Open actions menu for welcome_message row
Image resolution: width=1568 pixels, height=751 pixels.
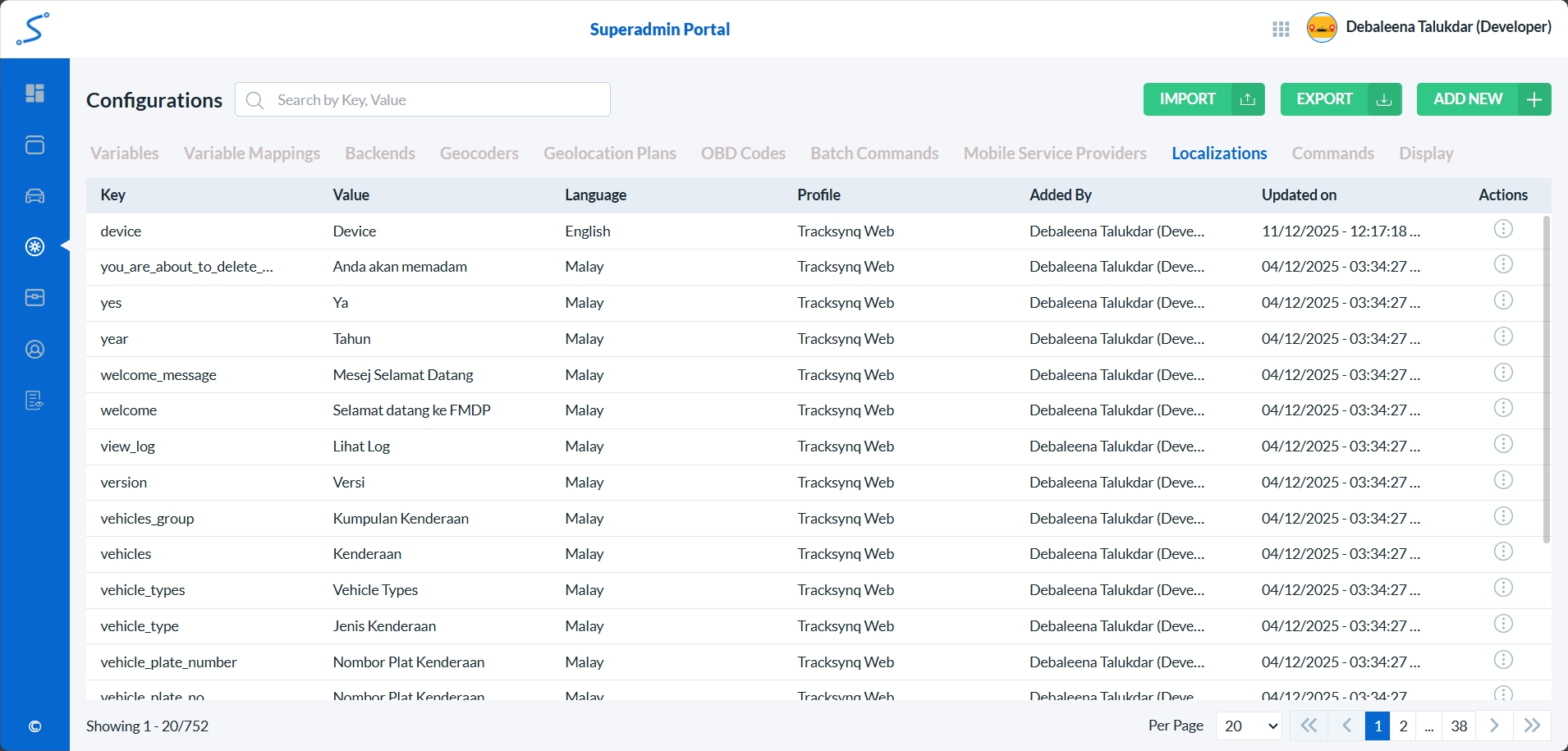tap(1502, 373)
